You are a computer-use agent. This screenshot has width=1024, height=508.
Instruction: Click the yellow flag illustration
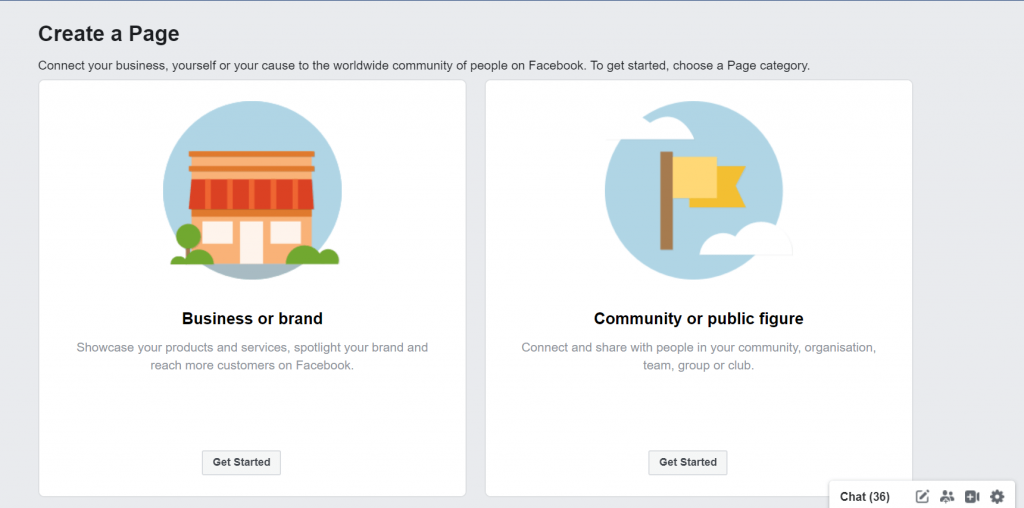(x=706, y=181)
